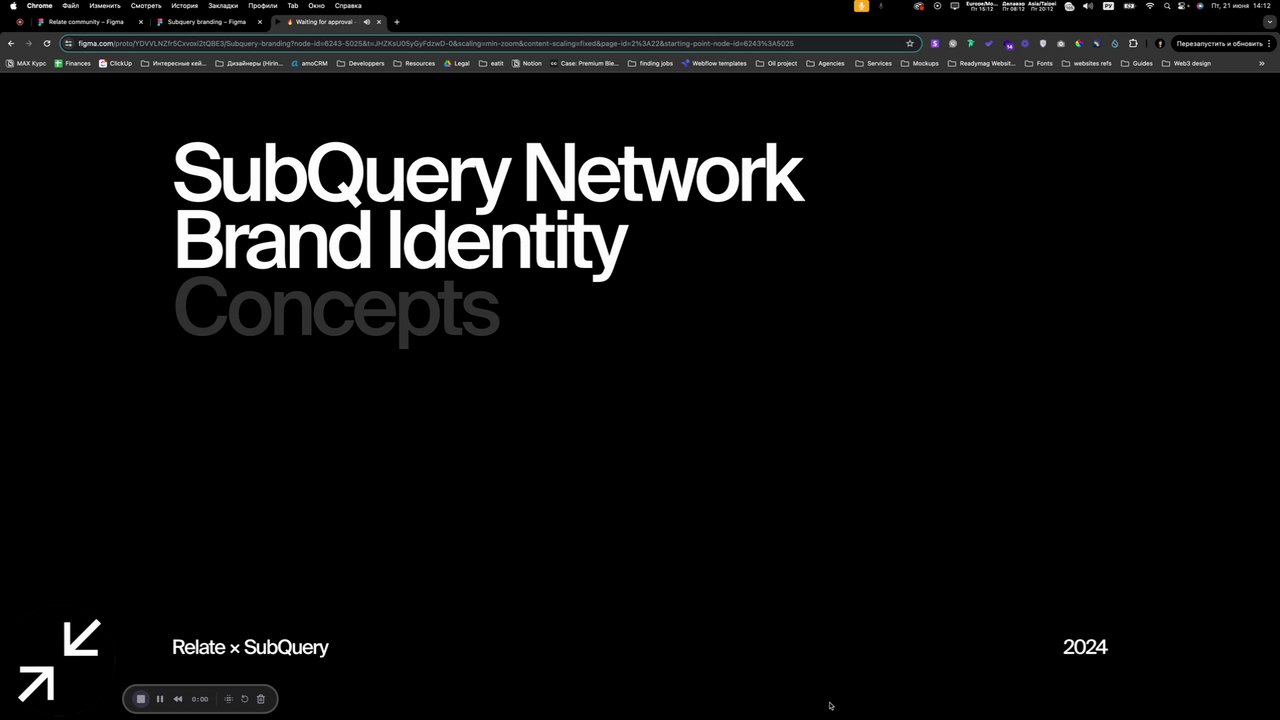Screen dimensions: 1280x720
Task: Open the Apple menu
Action: coord(13,6)
